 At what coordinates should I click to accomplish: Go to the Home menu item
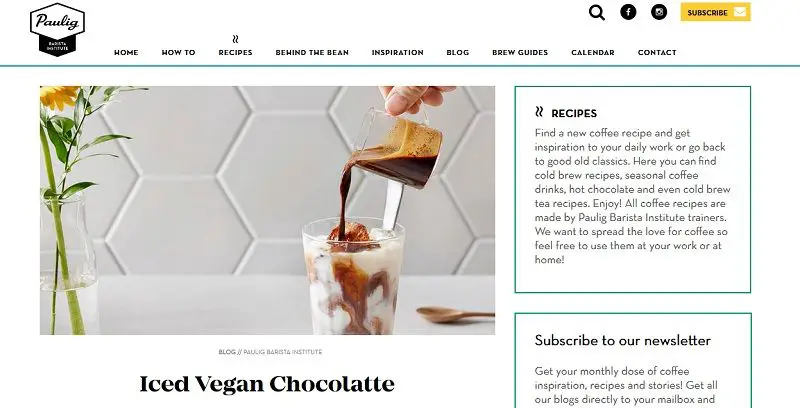(x=126, y=53)
